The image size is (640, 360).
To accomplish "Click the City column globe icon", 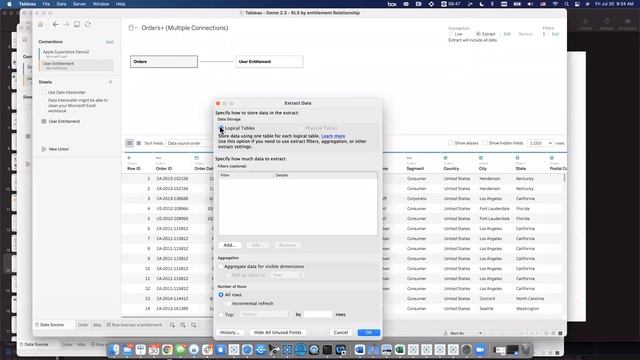I will click(481, 158).
